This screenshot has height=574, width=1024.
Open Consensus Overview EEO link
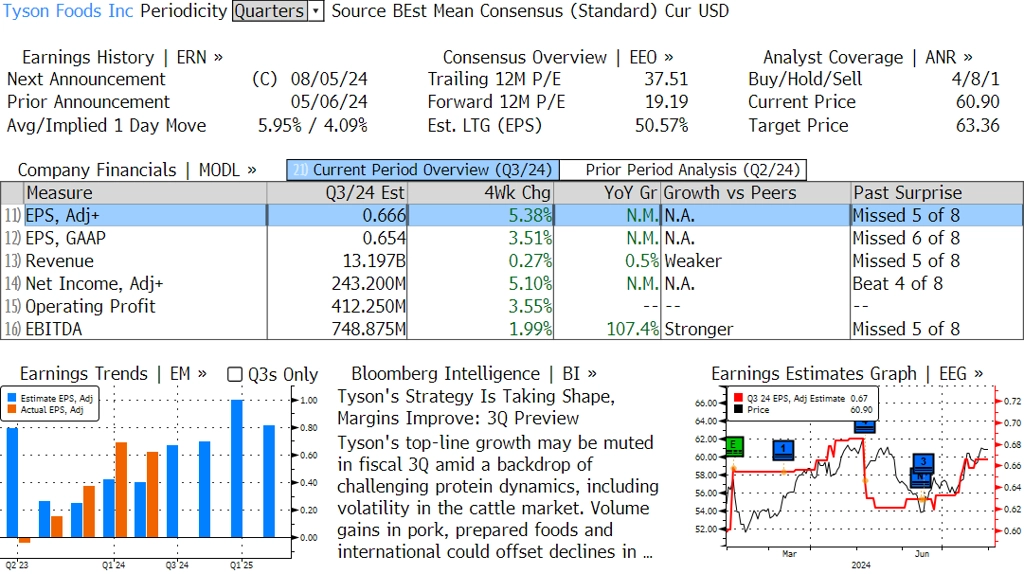[558, 57]
